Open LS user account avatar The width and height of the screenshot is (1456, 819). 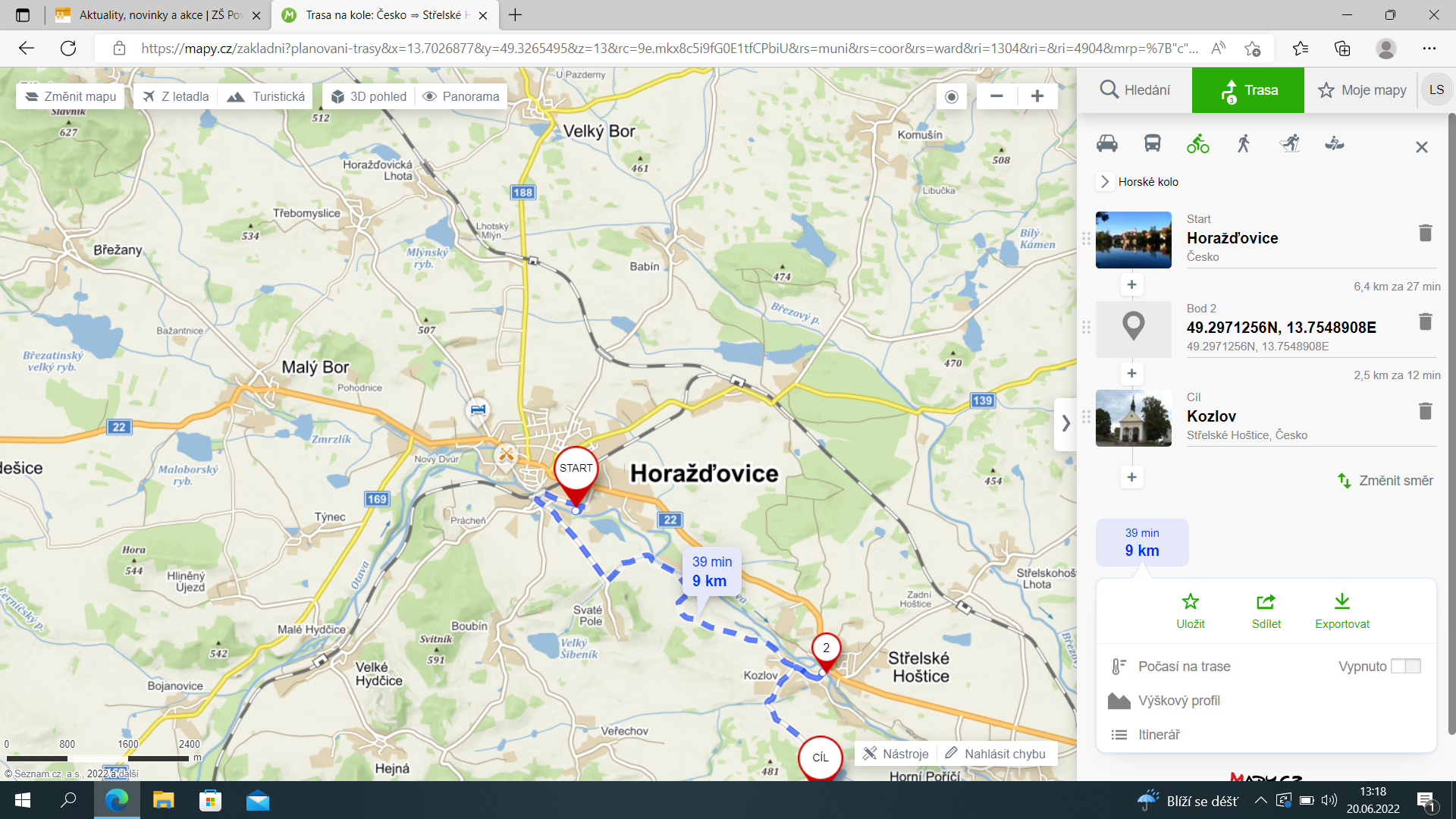pos(1436,89)
